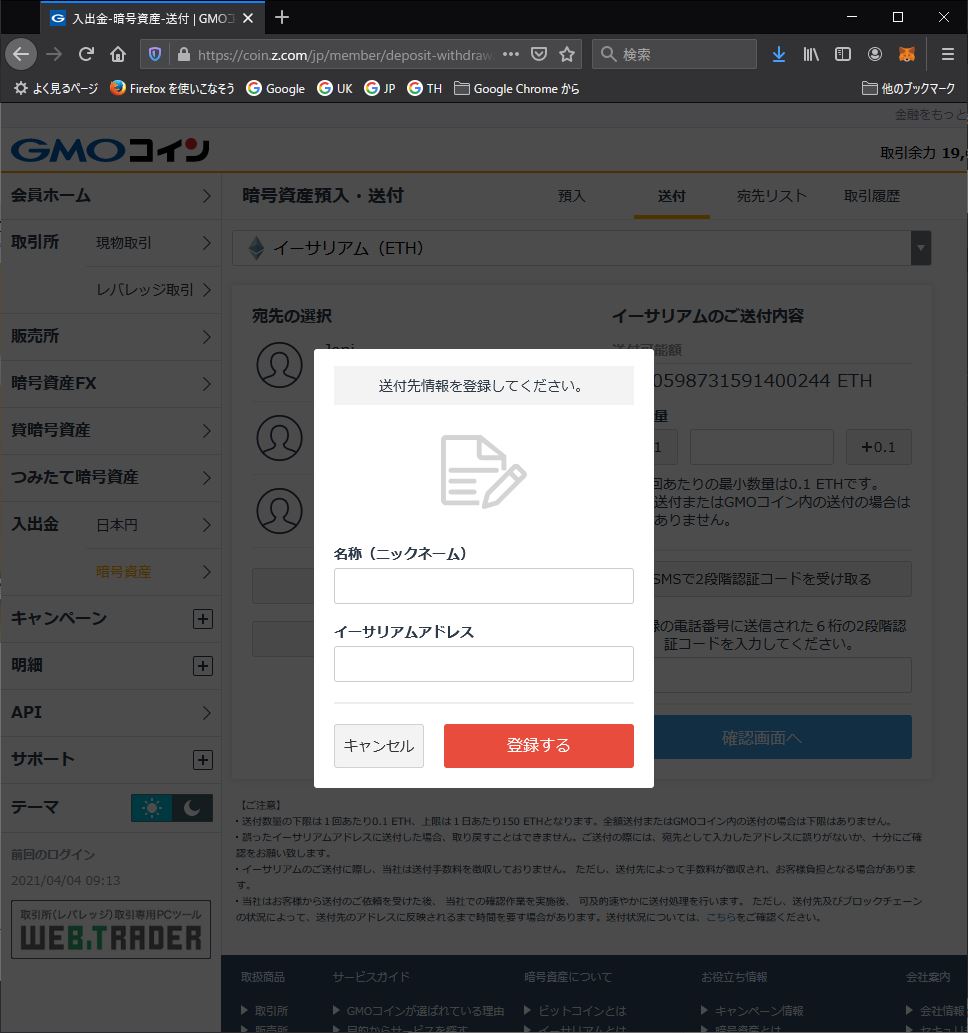Open the TH bookmark
968x1033 pixels.
(x=424, y=88)
